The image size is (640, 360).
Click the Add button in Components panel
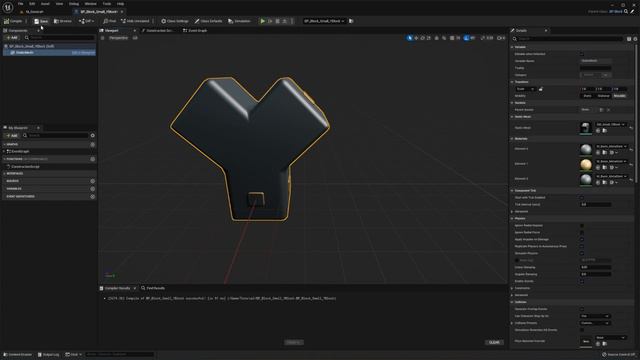[12, 38]
